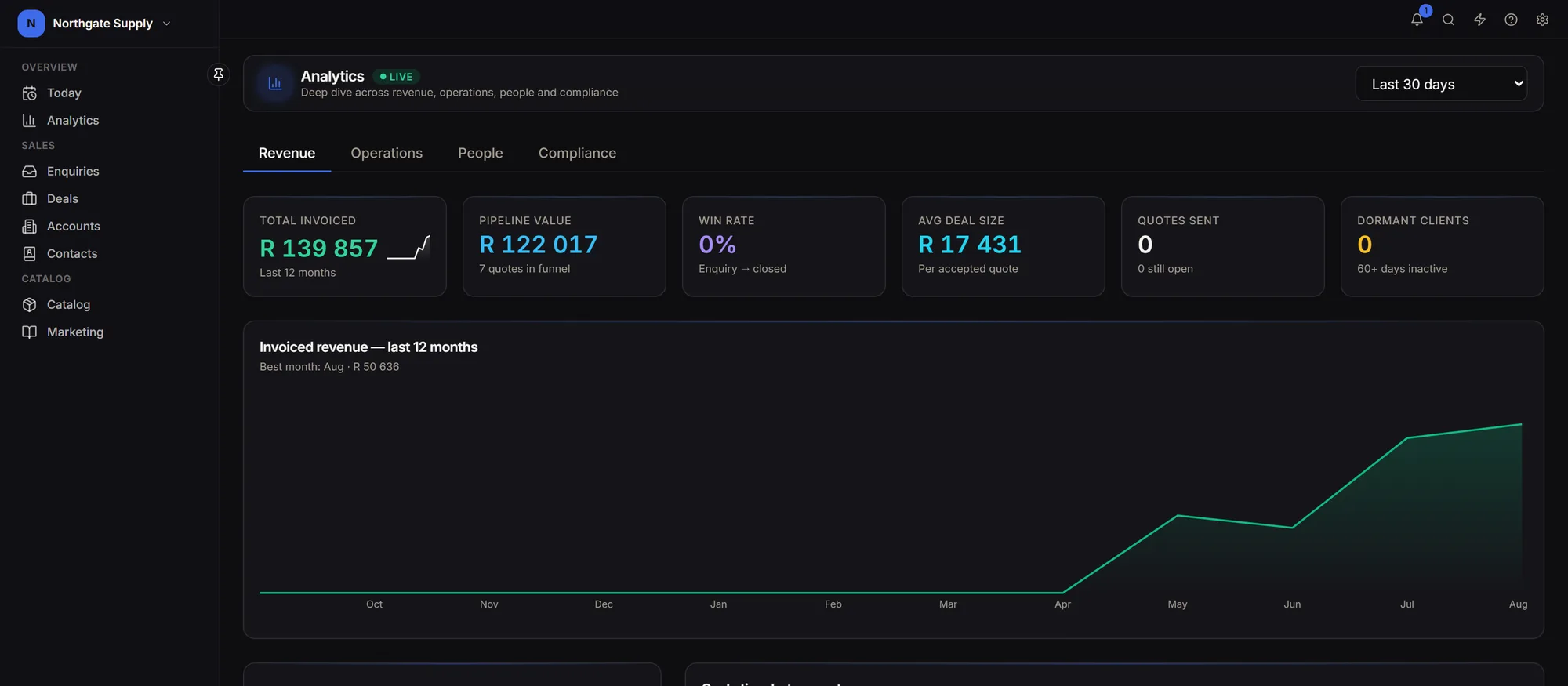1568x686 pixels.
Task: Click the Apr label on chart axis
Action: [x=1062, y=604]
